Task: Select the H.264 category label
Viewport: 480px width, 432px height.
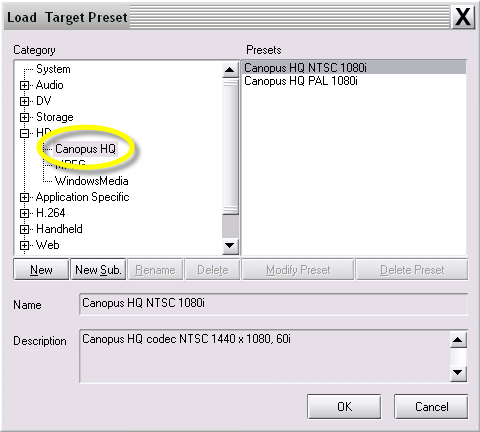Action: coord(50,213)
